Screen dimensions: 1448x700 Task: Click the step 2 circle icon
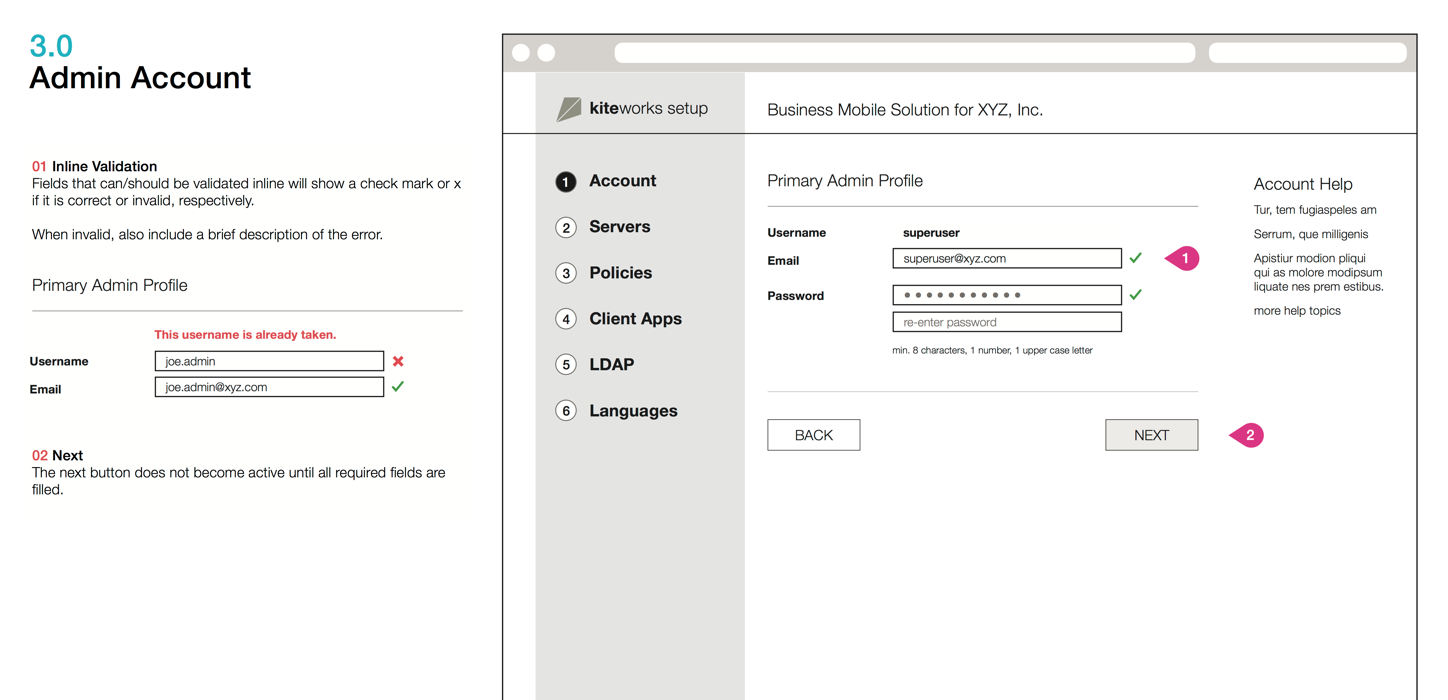click(x=566, y=228)
